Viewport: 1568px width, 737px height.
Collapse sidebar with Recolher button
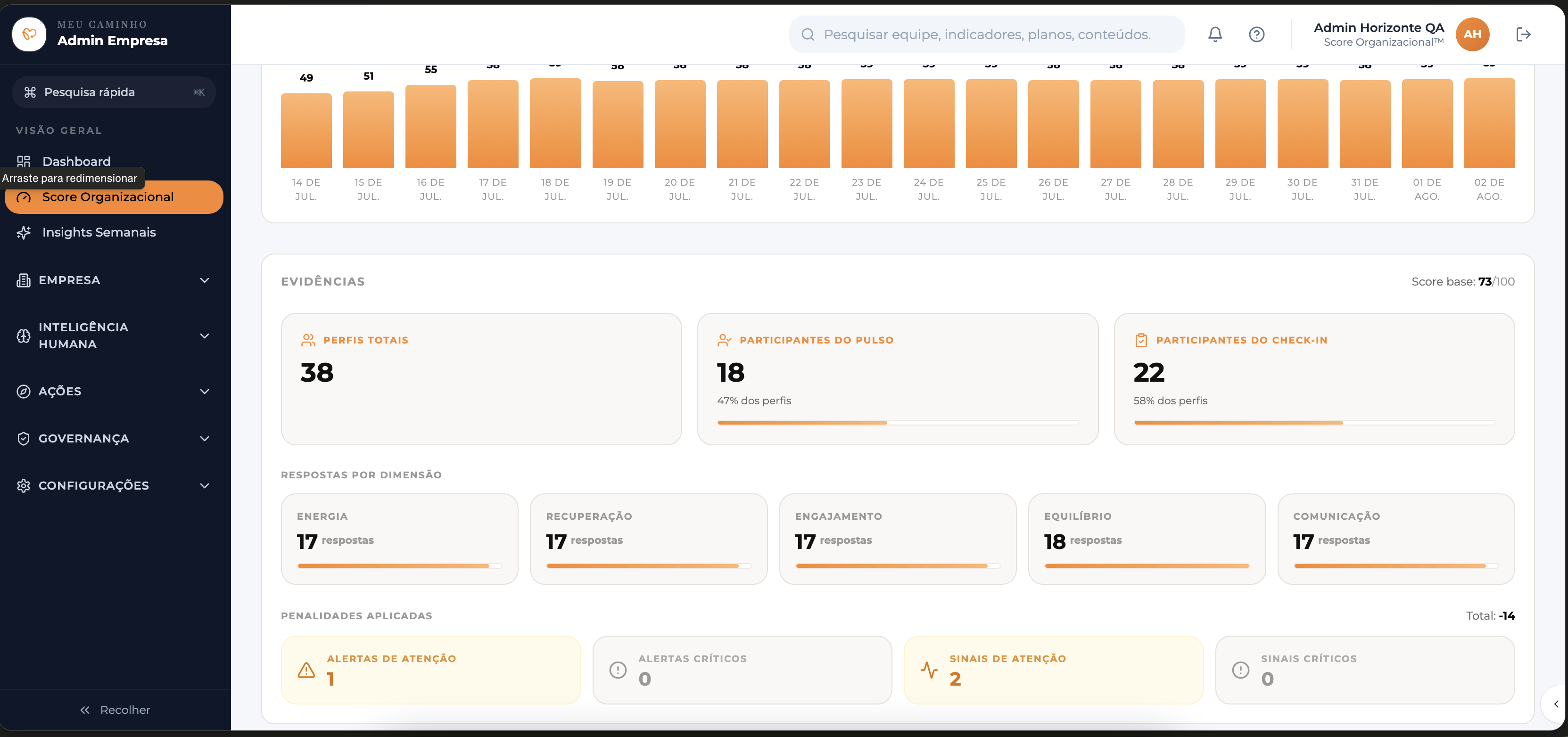click(x=115, y=710)
